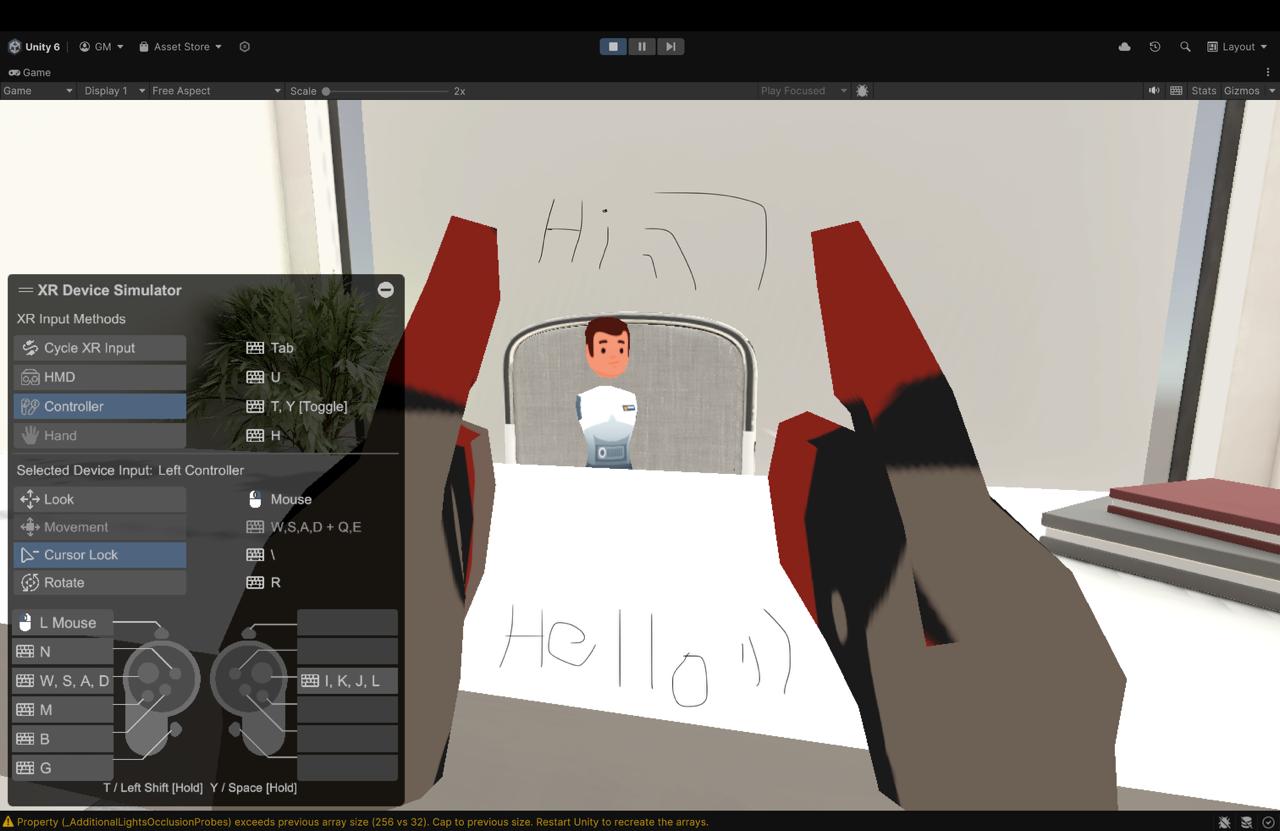1280x831 pixels.
Task: Open the Display 1 dropdown
Action: (113, 91)
